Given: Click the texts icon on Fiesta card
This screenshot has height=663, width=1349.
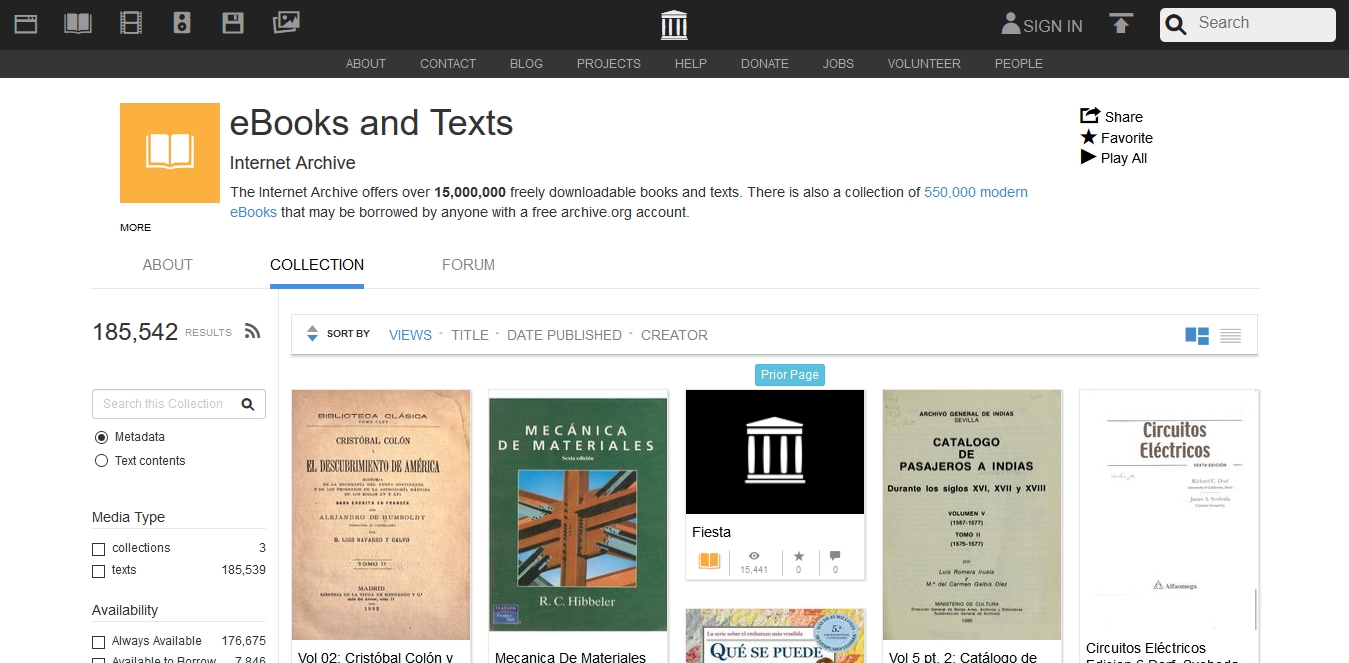Looking at the screenshot, I should point(709,561).
